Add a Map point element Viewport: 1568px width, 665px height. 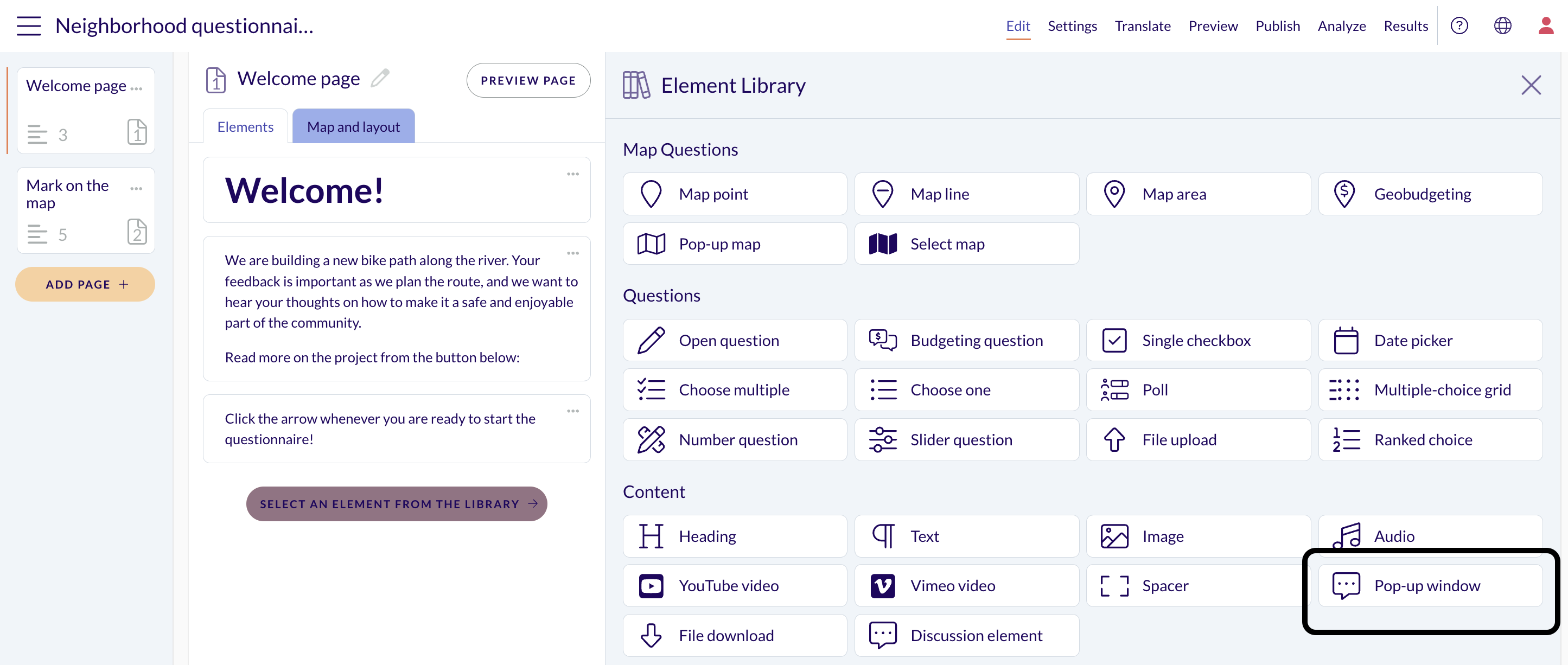(x=735, y=194)
